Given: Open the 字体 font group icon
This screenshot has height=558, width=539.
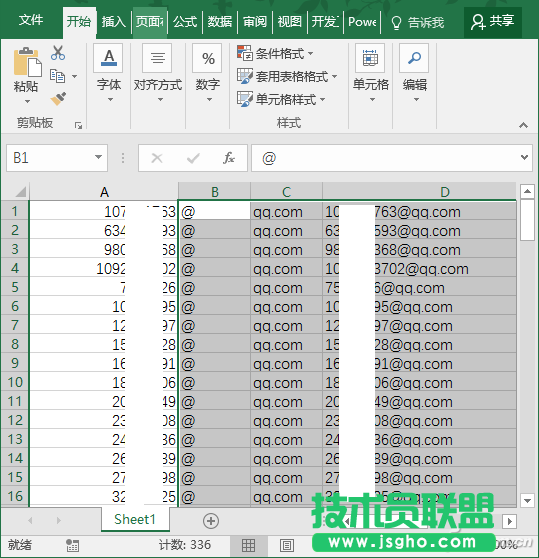Looking at the screenshot, I should pos(109,58).
